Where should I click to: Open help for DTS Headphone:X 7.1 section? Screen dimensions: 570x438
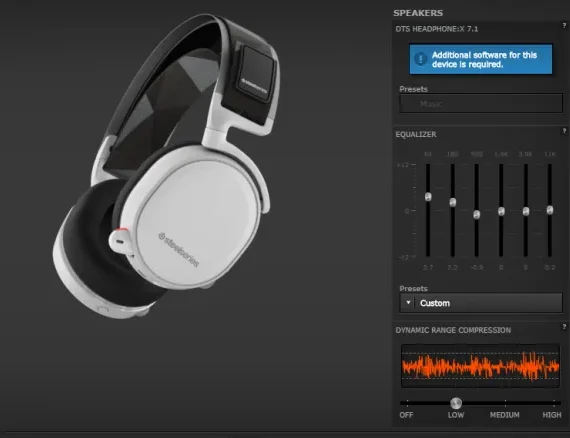[x=564, y=25]
